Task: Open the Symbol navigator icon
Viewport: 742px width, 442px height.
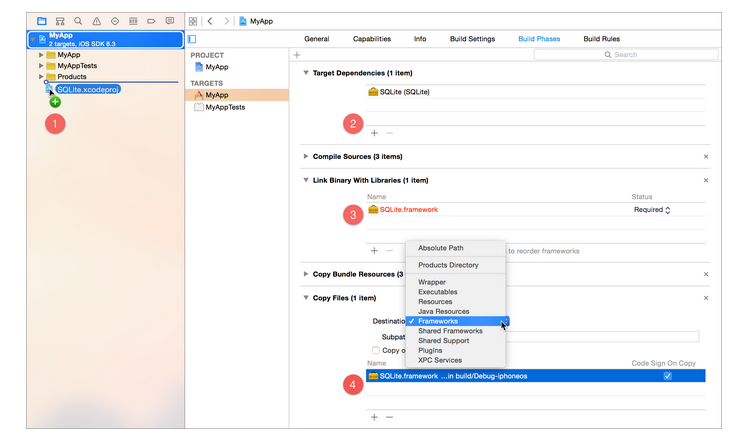Action: [x=60, y=21]
